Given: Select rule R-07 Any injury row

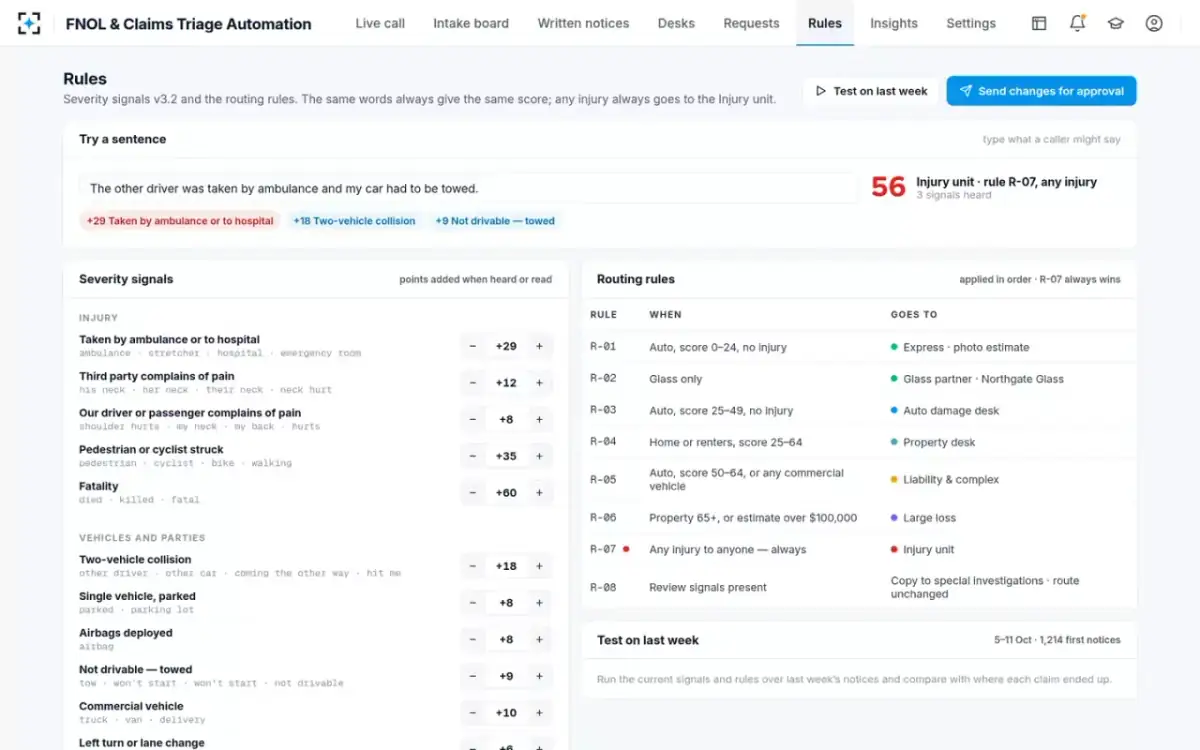Looking at the screenshot, I should [x=859, y=549].
